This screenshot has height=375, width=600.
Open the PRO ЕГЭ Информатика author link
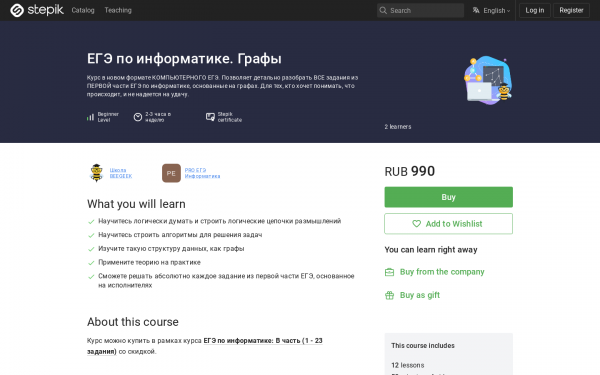(x=202, y=173)
